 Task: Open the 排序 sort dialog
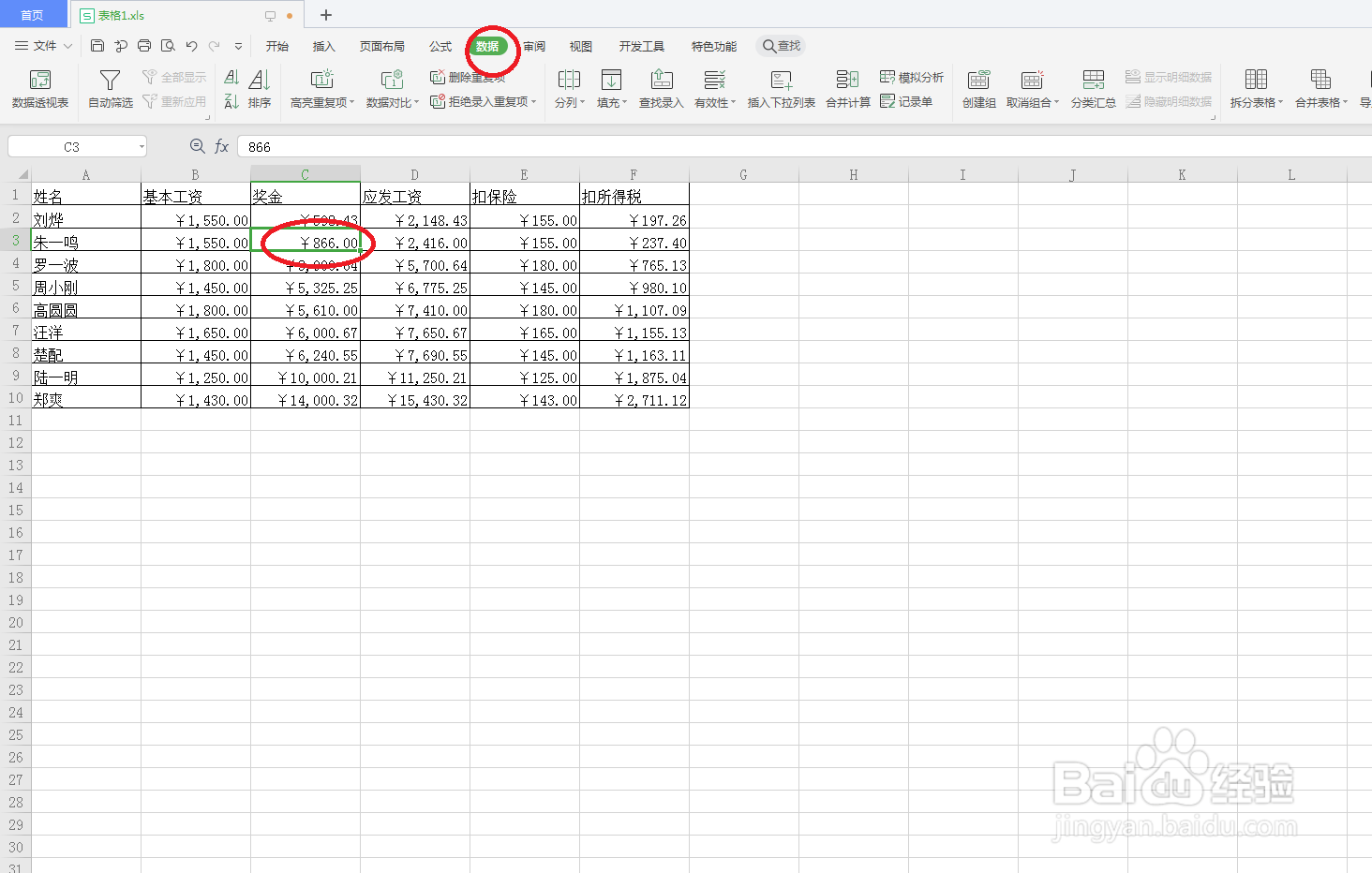point(260,89)
